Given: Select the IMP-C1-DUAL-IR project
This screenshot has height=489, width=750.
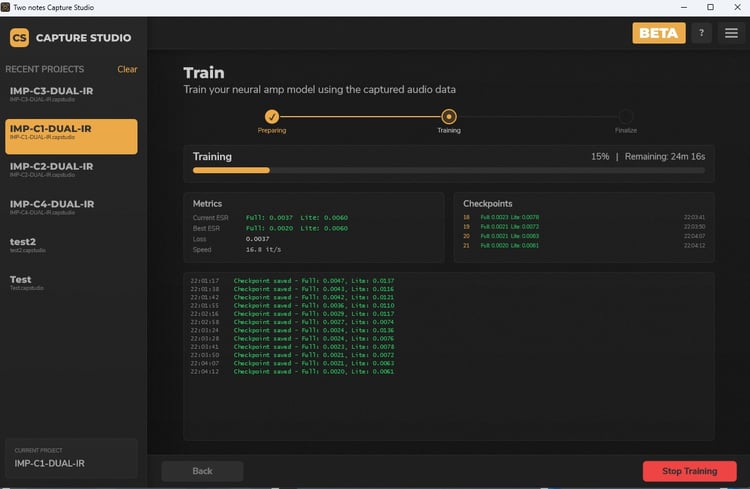Looking at the screenshot, I should [71, 136].
